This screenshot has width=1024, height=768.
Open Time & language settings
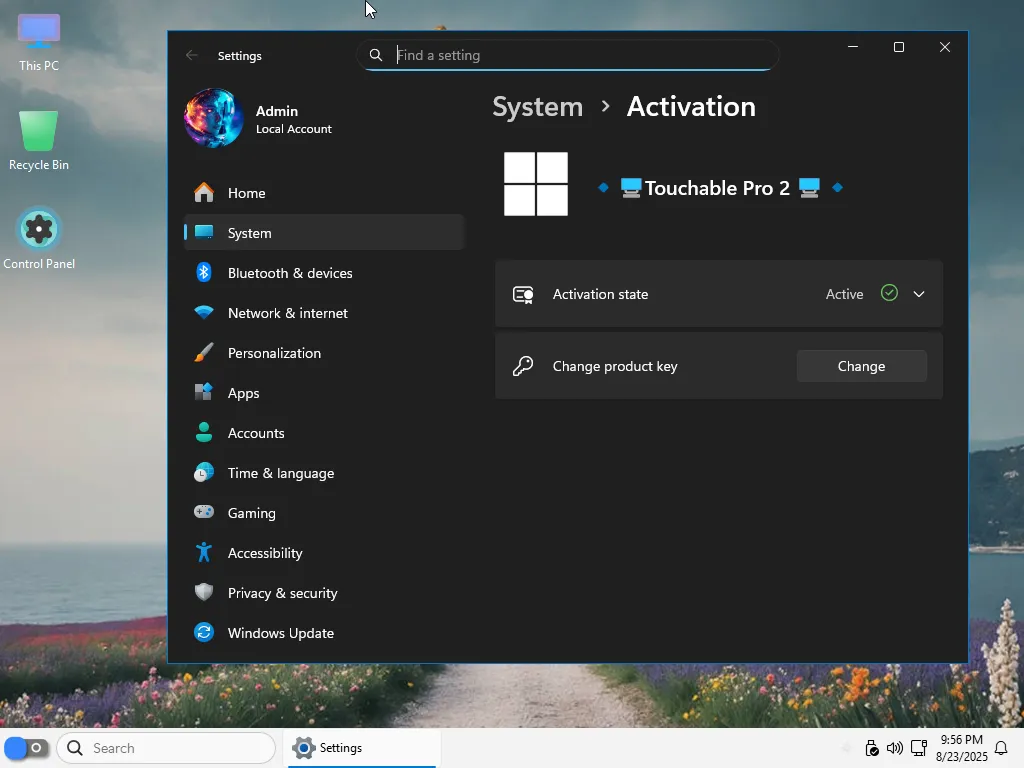pyautogui.click(x=324, y=473)
